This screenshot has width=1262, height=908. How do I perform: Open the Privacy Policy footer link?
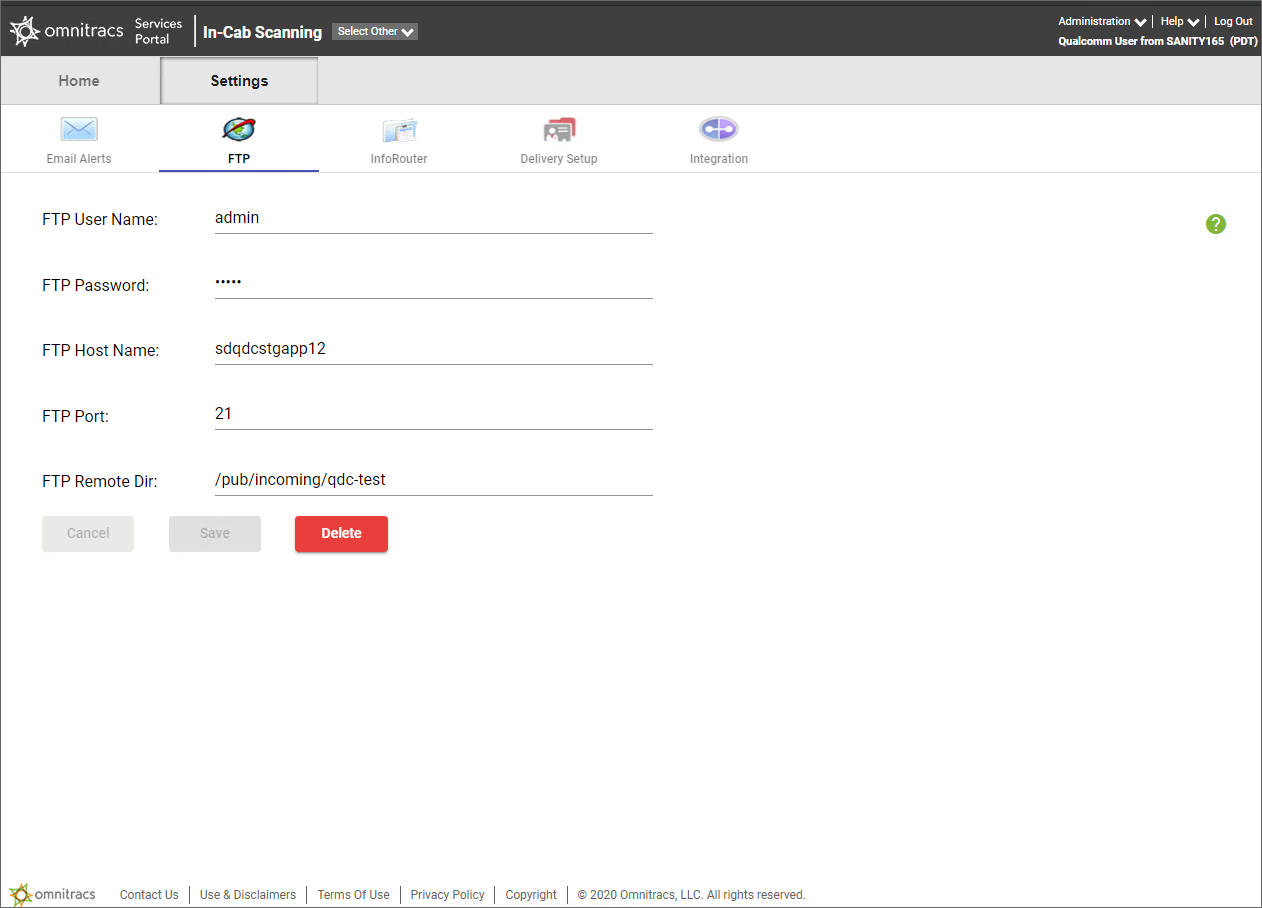(x=447, y=895)
